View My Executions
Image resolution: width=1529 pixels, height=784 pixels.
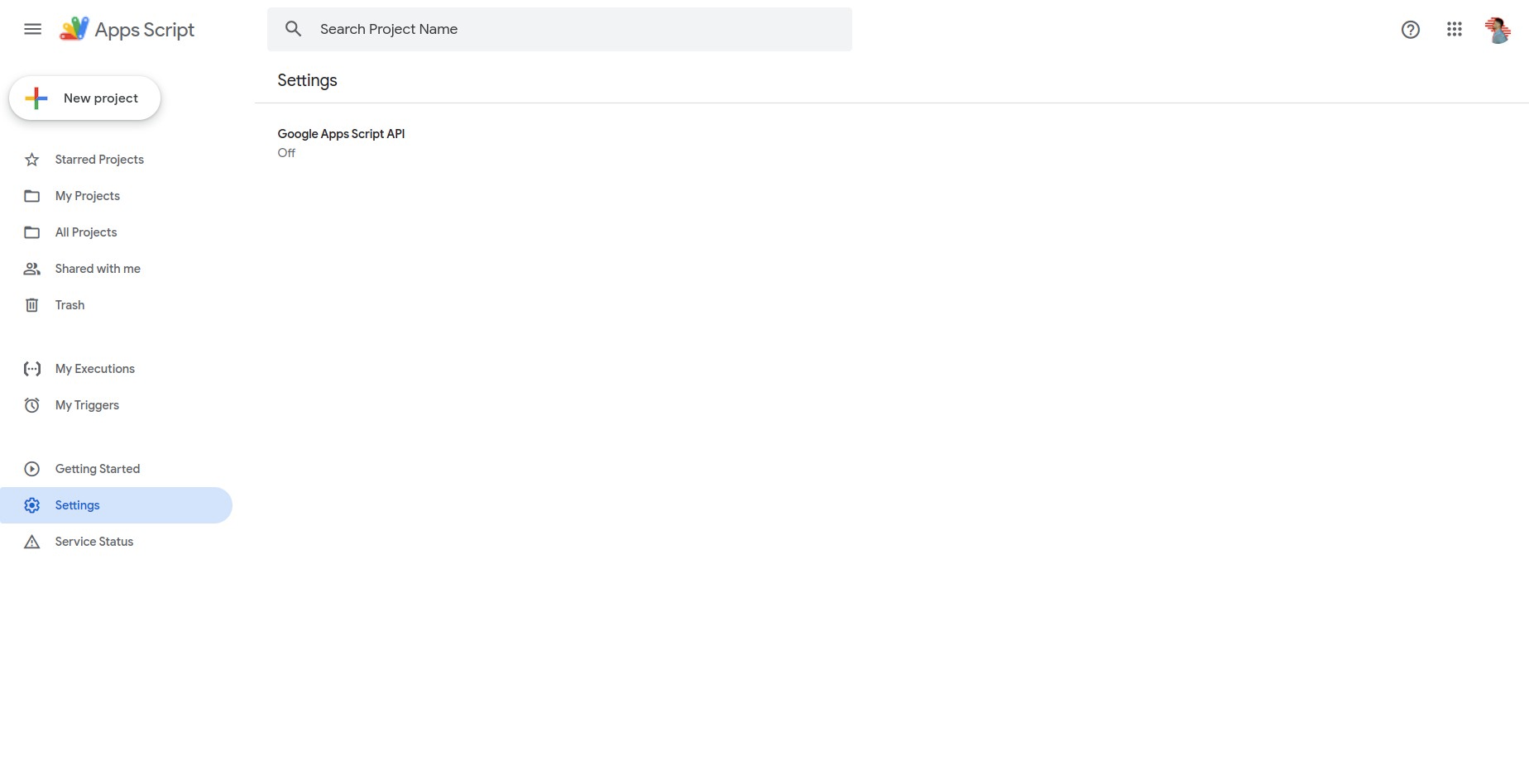(x=116, y=369)
